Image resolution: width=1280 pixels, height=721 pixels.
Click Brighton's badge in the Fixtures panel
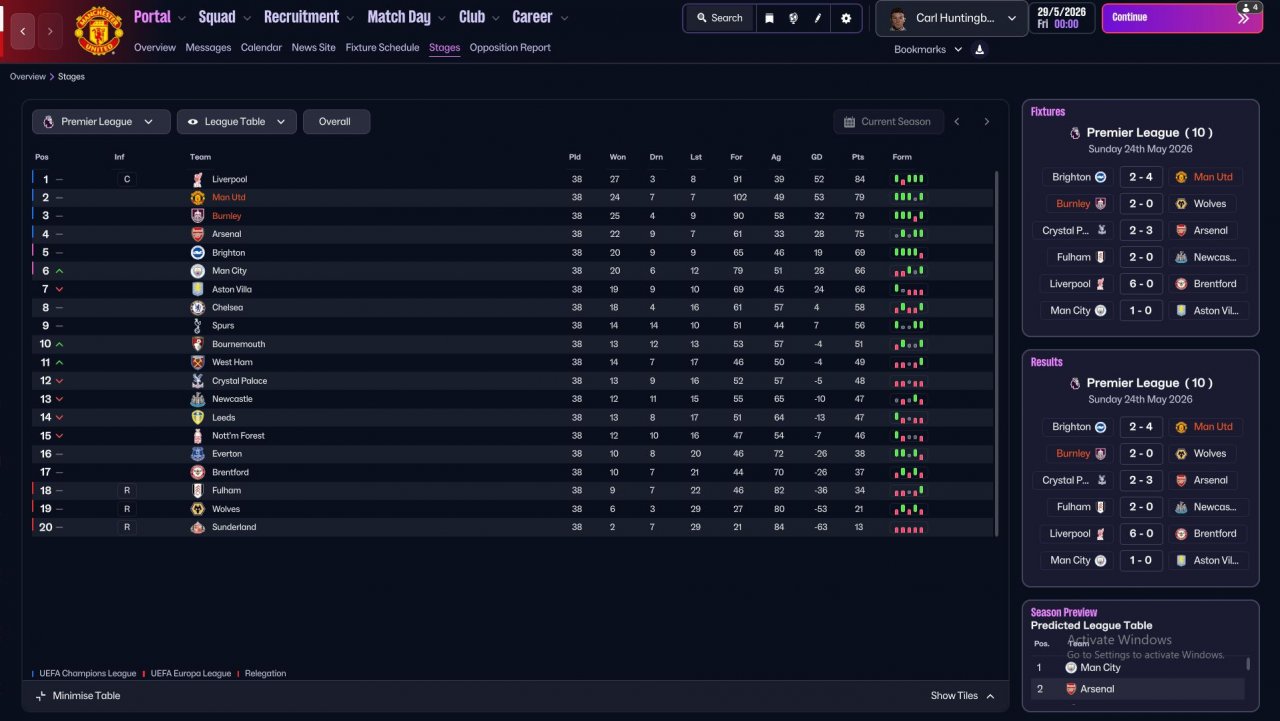(1100, 177)
